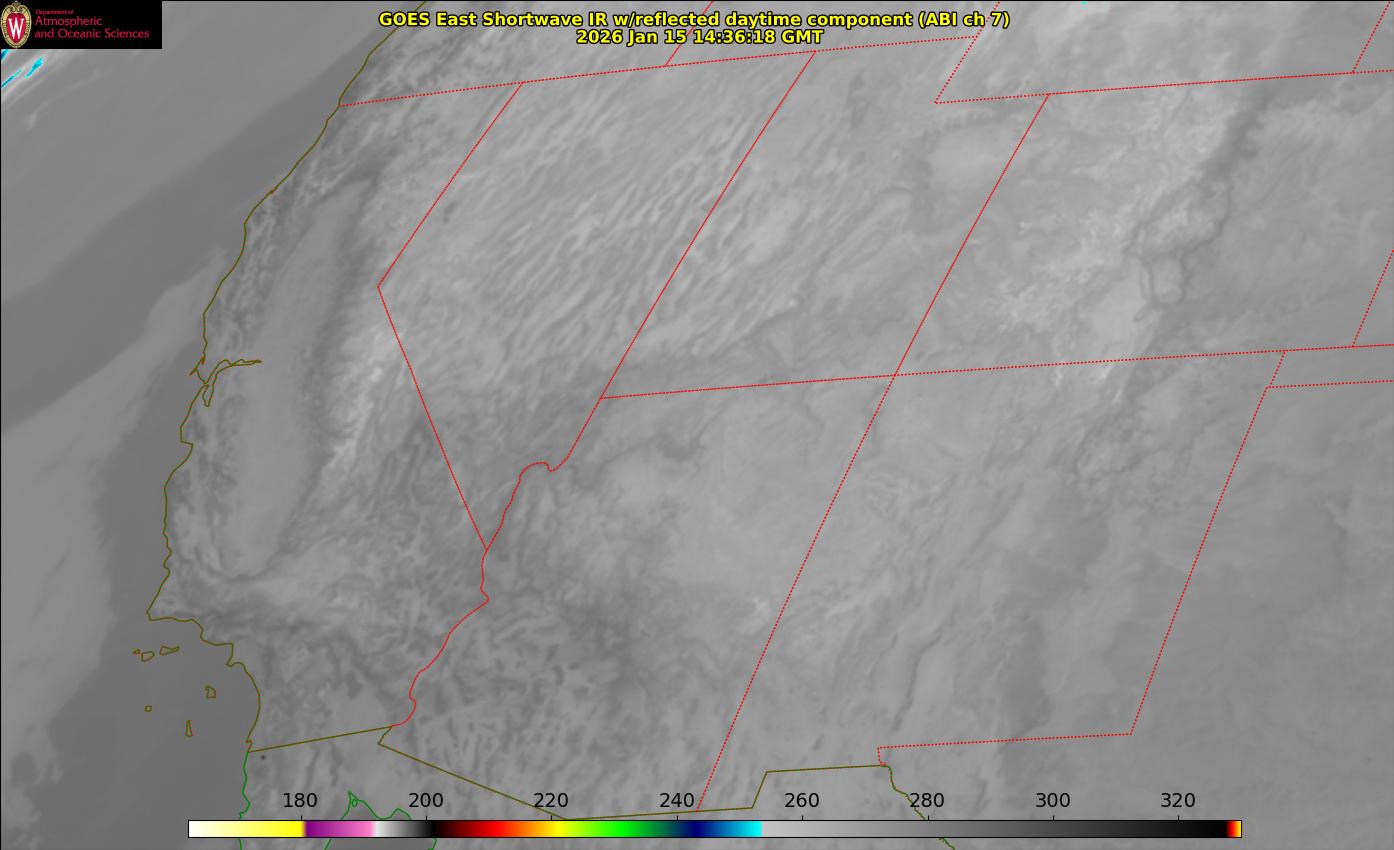Click the 280 temperature scale label
This screenshot has height=850, width=1394.
pyautogui.click(x=927, y=800)
